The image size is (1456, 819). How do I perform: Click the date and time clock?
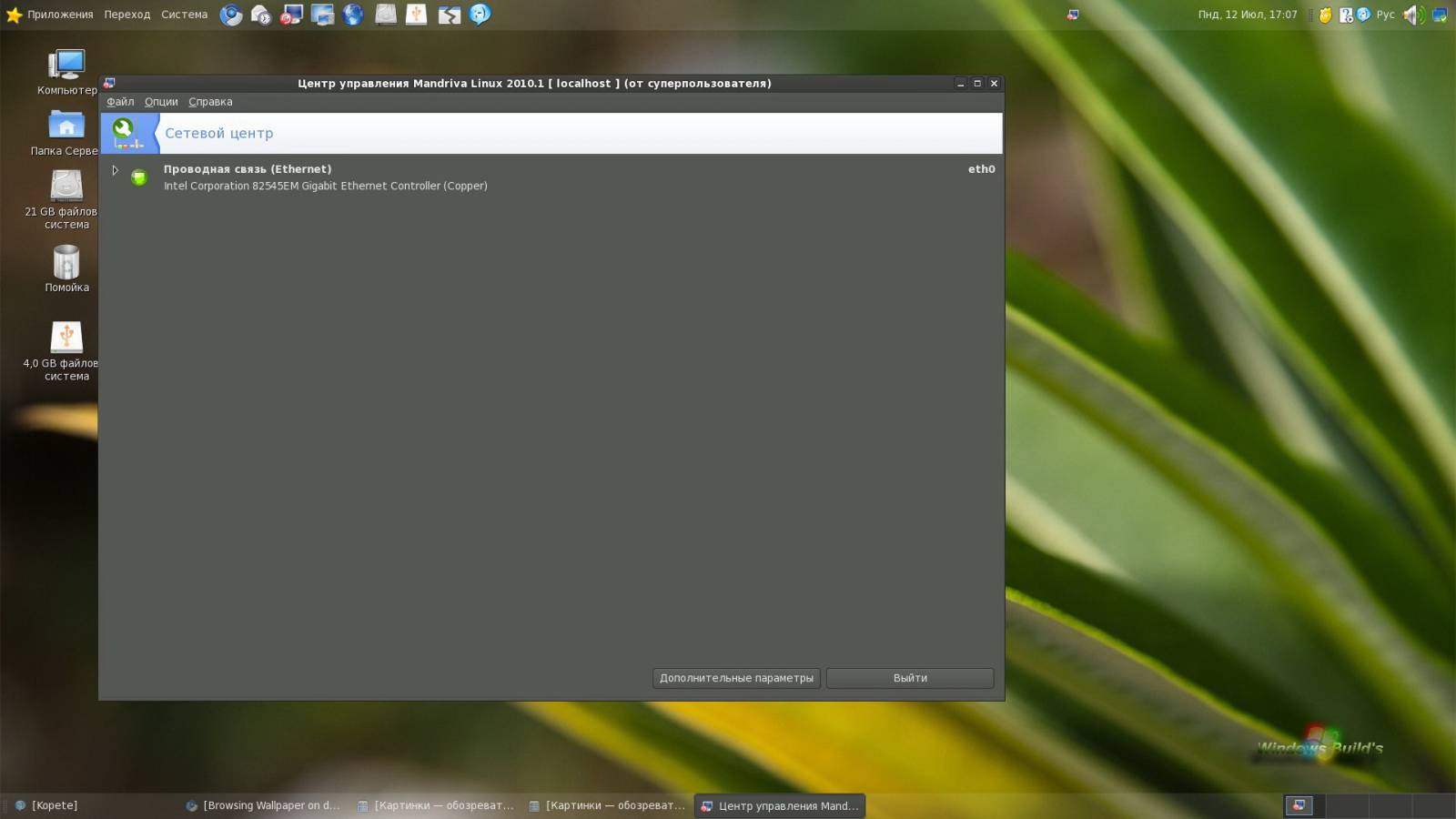[1248, 15]
